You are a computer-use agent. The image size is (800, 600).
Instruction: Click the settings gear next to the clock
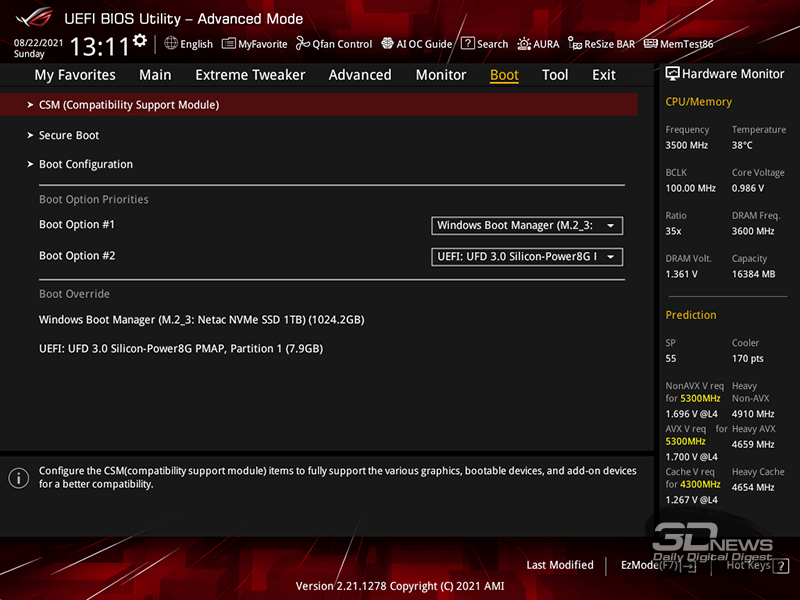tap(140, 41)
